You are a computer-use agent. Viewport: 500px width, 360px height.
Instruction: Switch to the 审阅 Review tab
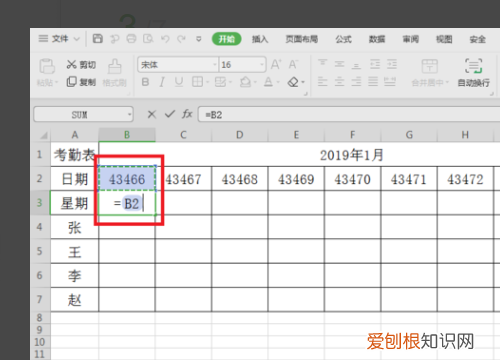(x=410, y=39)
